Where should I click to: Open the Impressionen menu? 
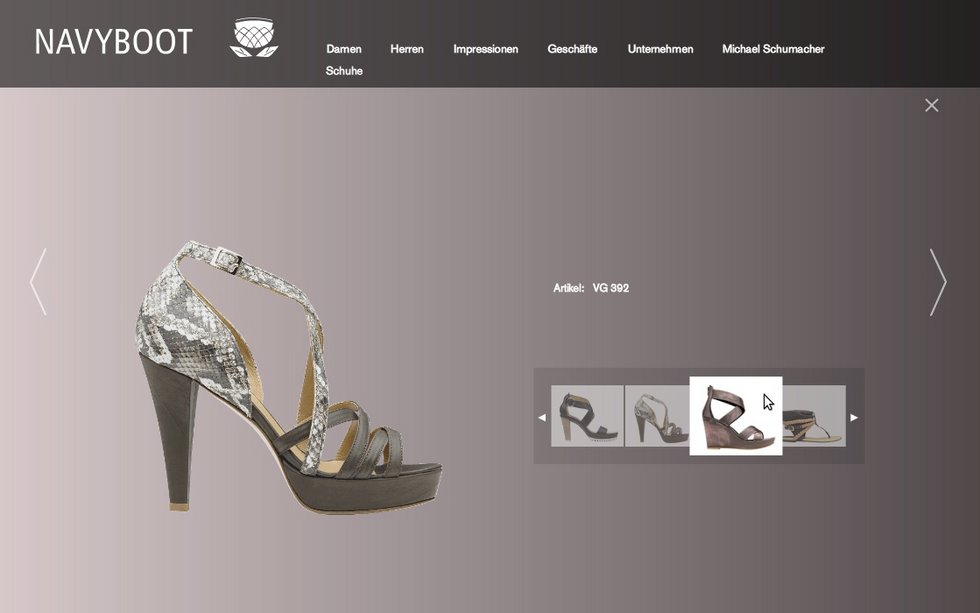pyautogui.click(x=486, y=49)
